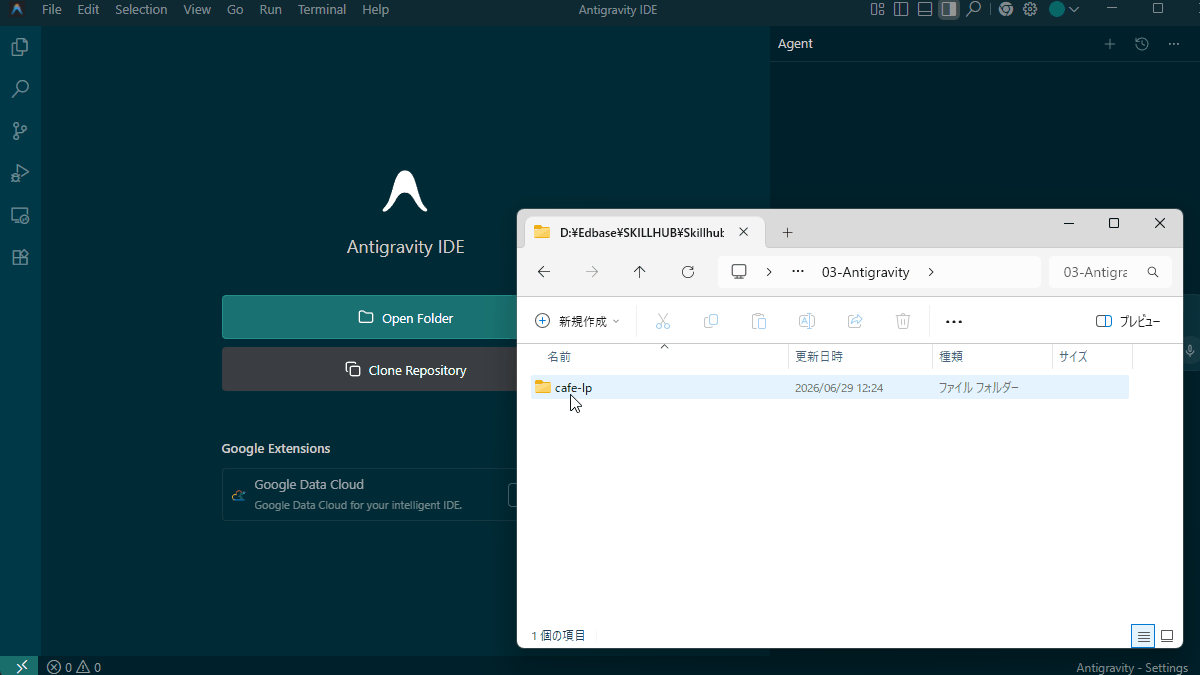Open the Selection menu
The image size is (1200, 675).
point(141,9)
